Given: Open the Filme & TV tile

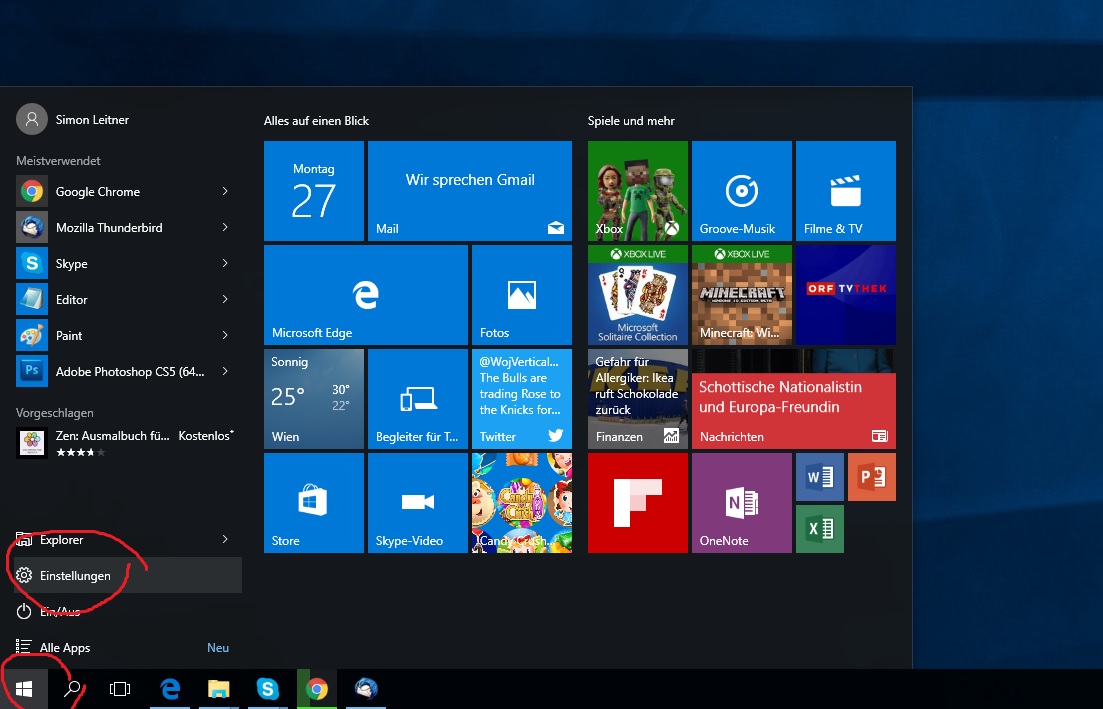Looking at the screenshot, I should [846, 191].
